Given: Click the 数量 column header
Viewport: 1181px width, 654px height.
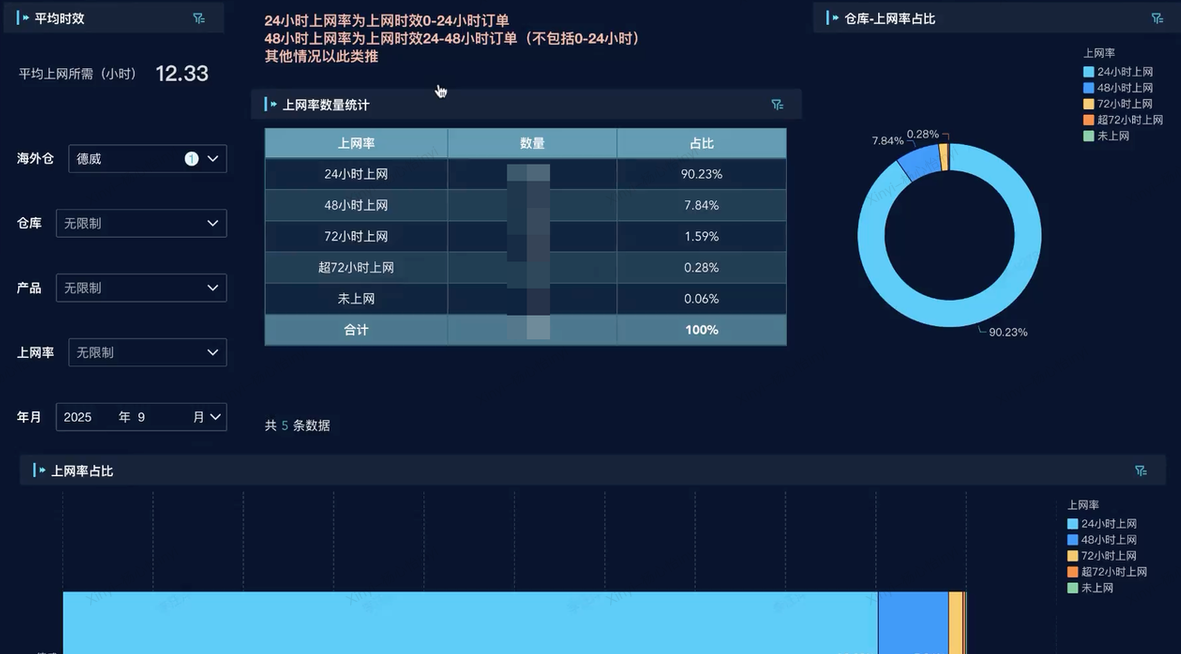Looking at the screenshot, I should point(532,144).
